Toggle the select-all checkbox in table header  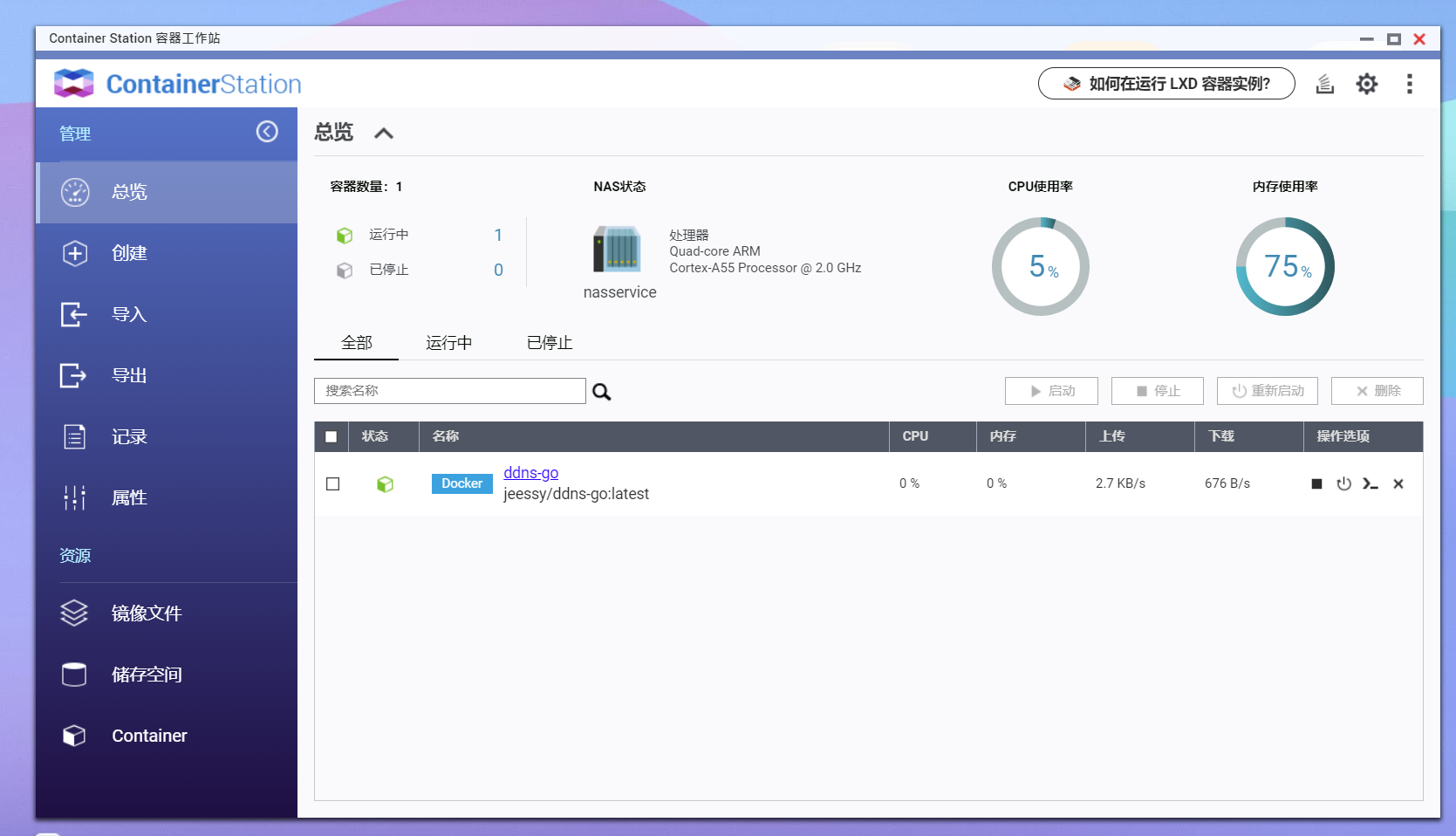coord(332,437)
